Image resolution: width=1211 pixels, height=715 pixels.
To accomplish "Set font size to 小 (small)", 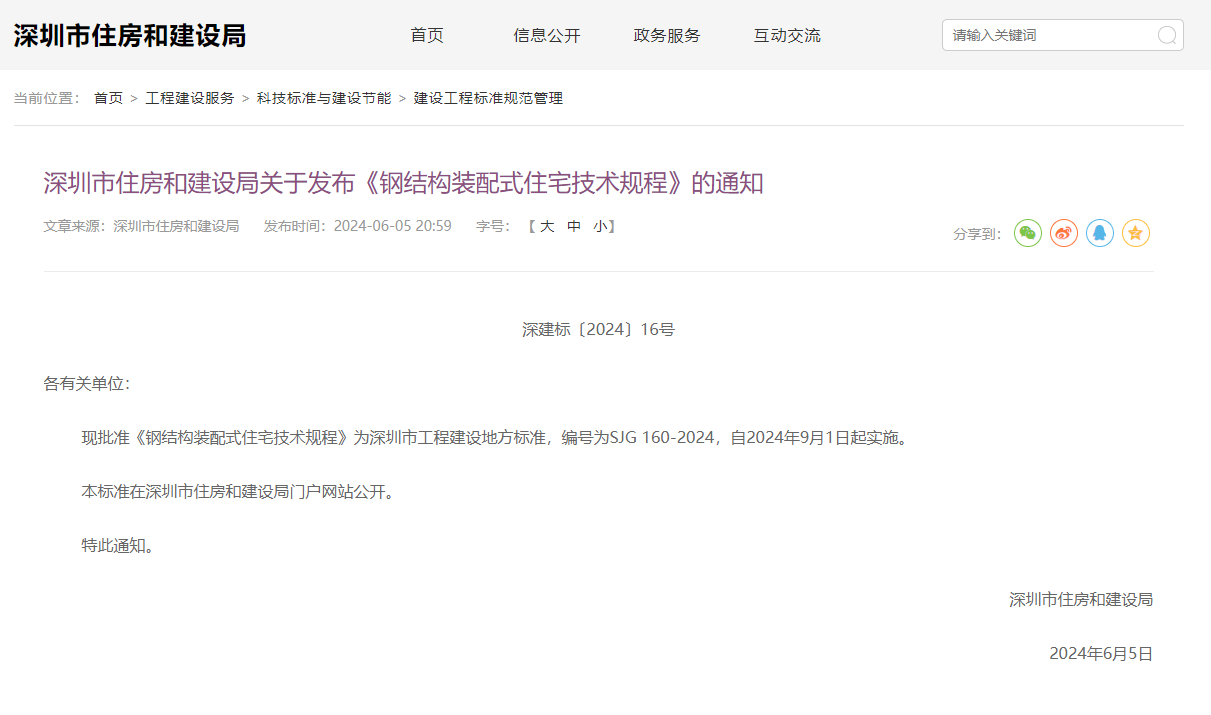I will [x=599, y=226].
